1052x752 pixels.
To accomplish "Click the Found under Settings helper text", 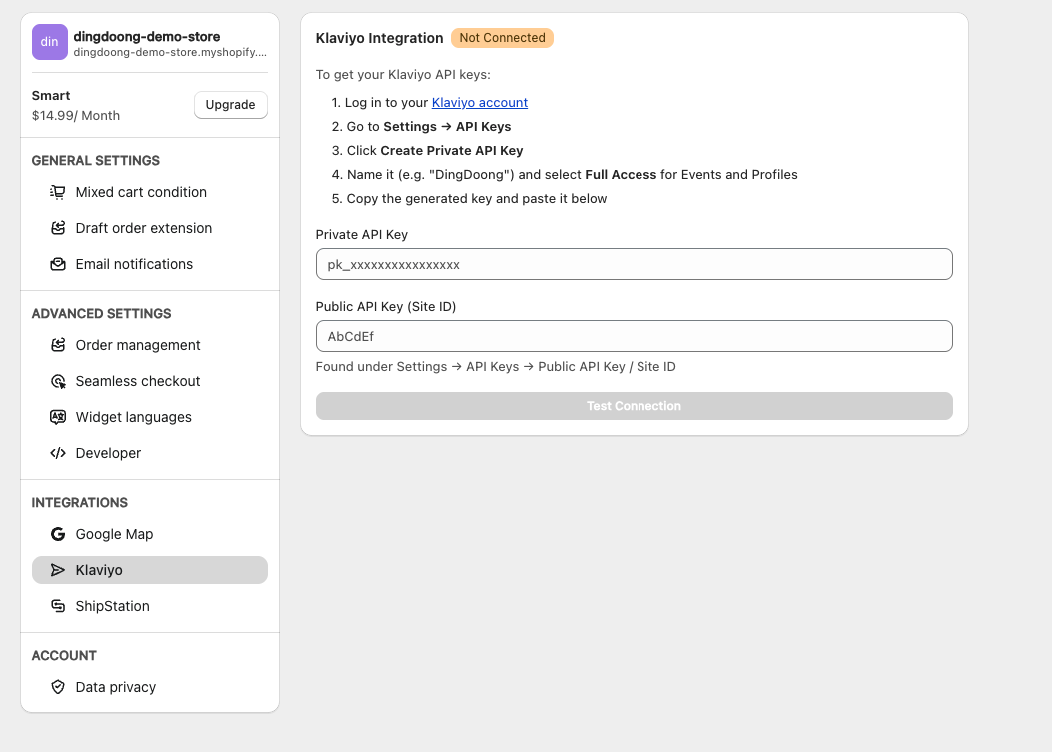I will (496, 367).
